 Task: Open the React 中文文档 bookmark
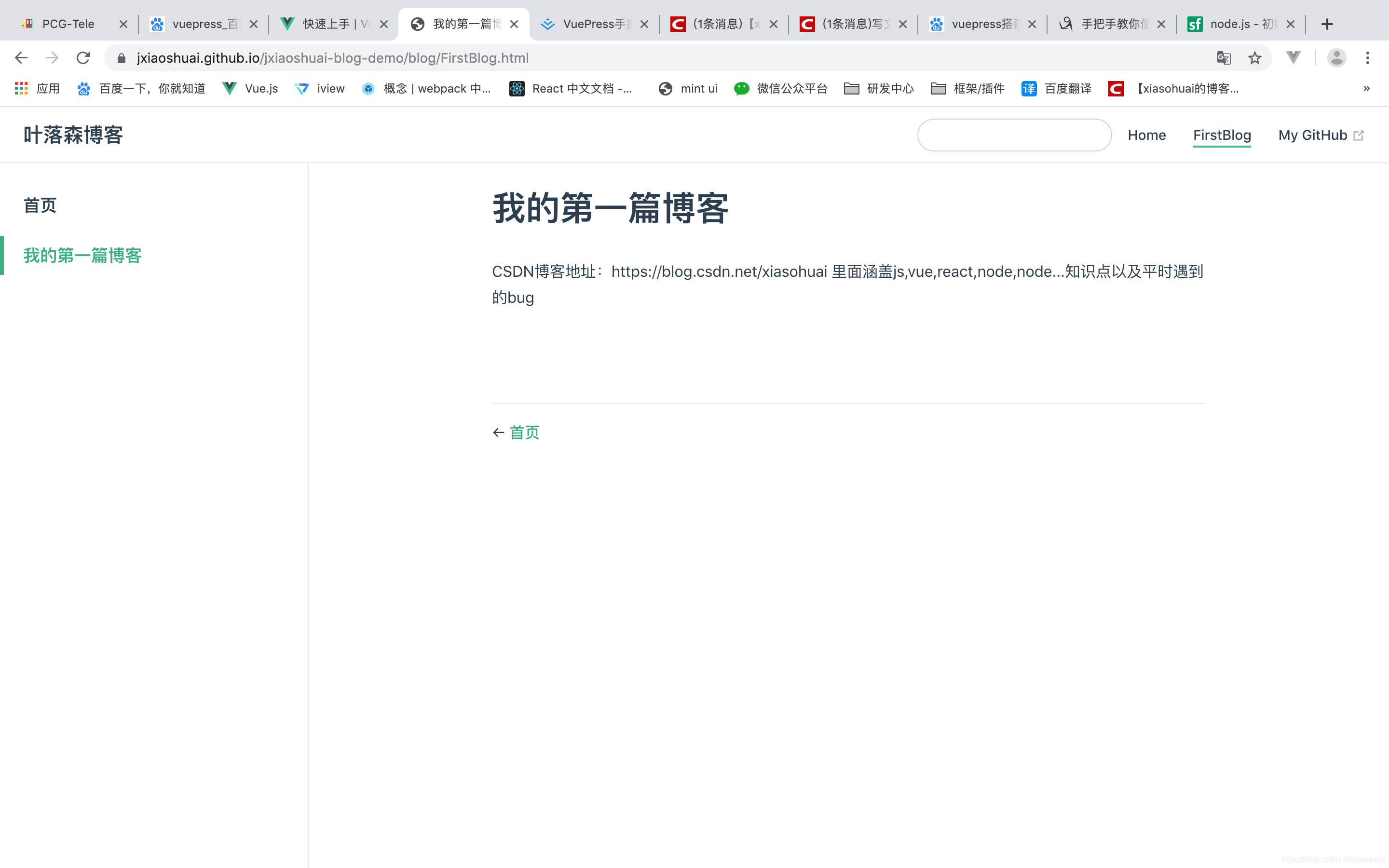click(x=571, y=88)
